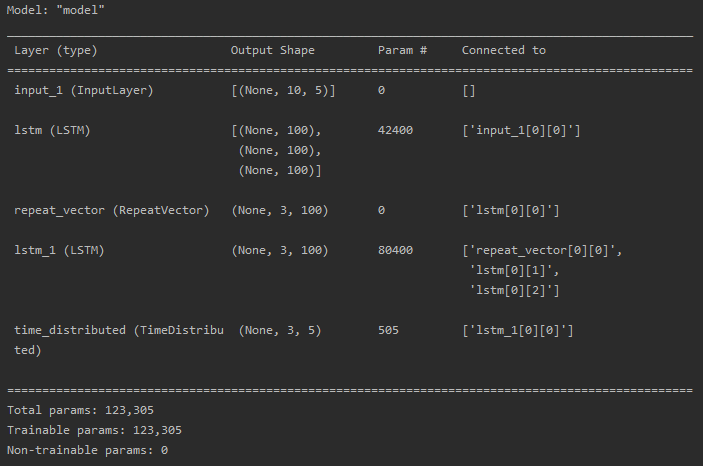
Task: Select the 'Output Shape' column header
Action: (273, 50)
